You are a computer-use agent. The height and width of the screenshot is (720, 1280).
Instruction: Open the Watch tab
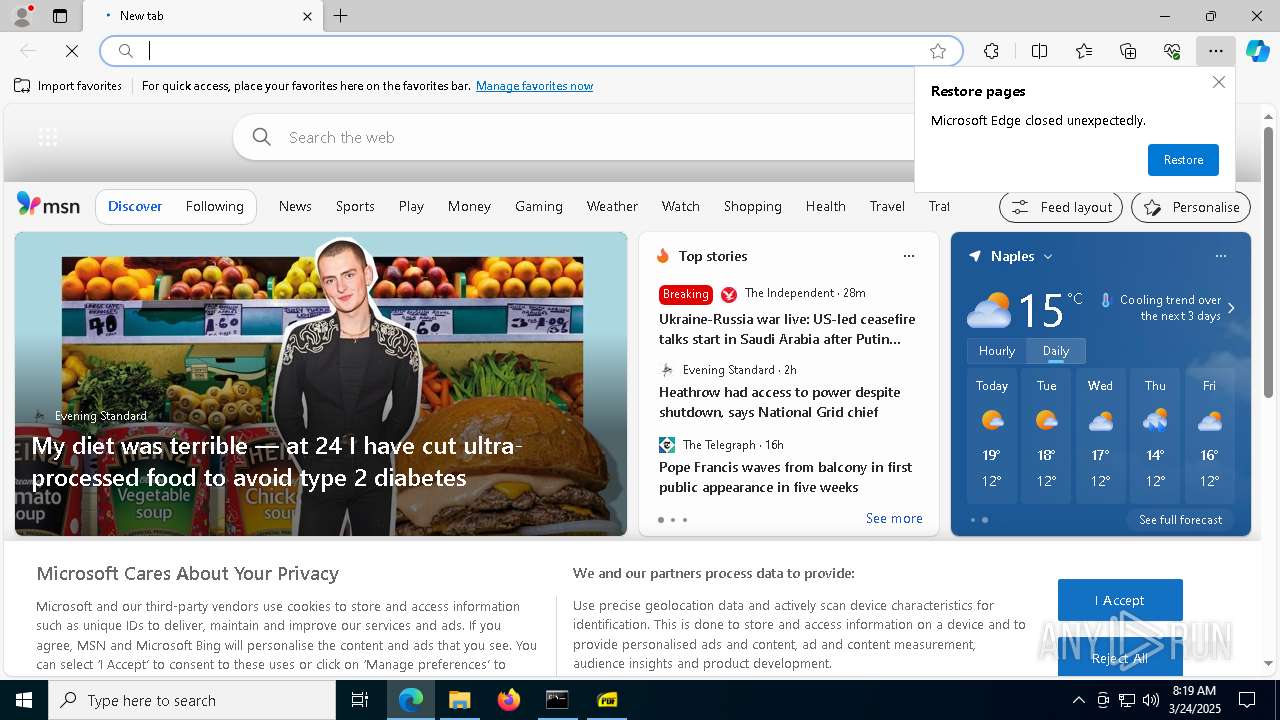click(680, 206)
